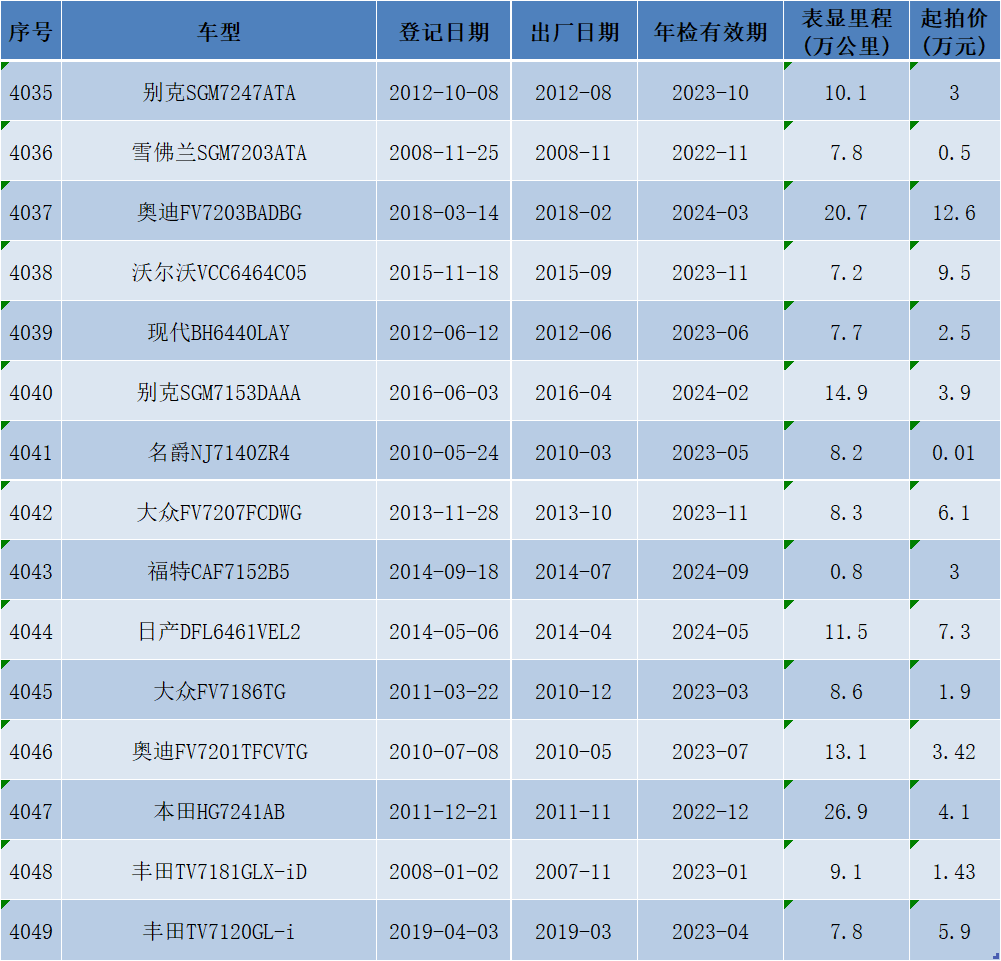This screenshot has height=961, width=1001.
Task: Select the 出厂日期 header cell
Action: [x=574, y=31]
